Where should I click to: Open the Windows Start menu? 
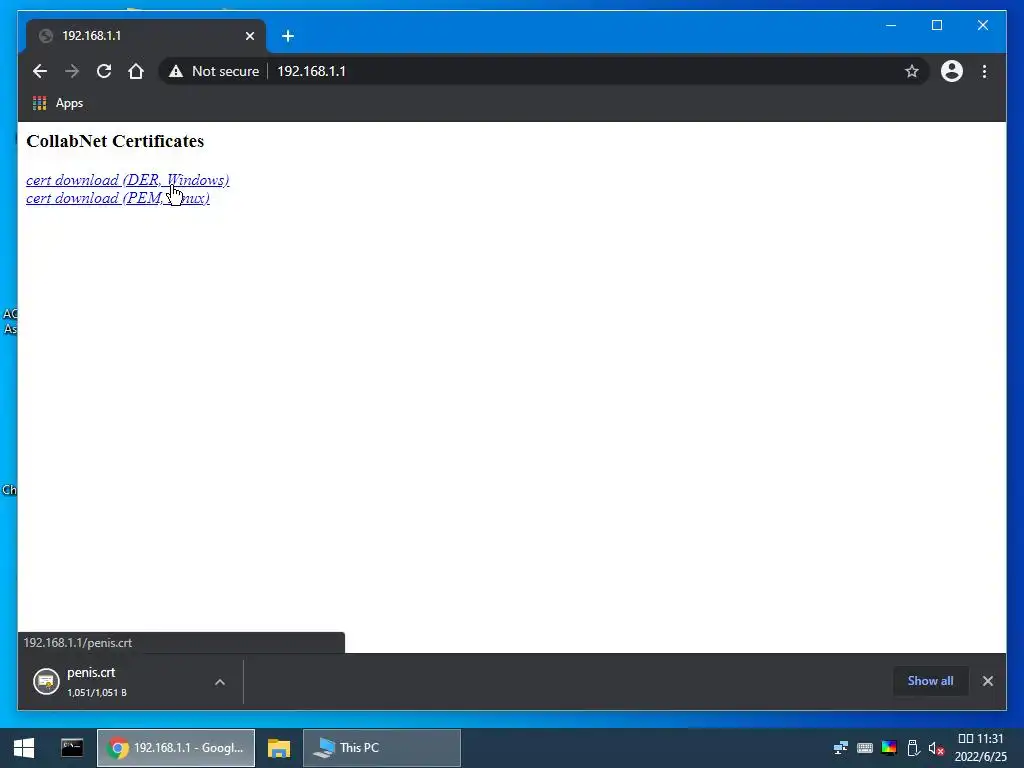tap(24, 748)
